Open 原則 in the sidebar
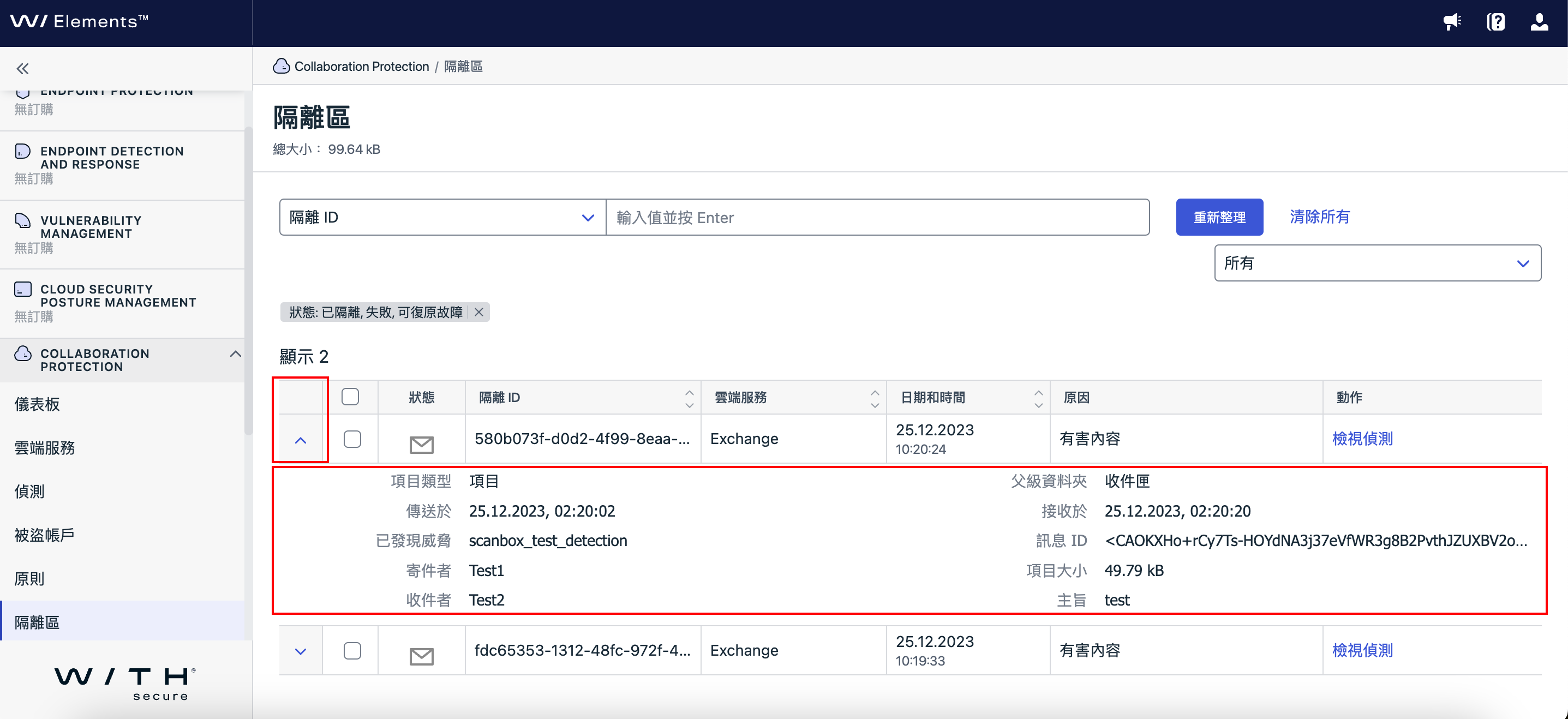Image resolution: width=1568 pixels, height=719 pixels. [x=29, y=579]
